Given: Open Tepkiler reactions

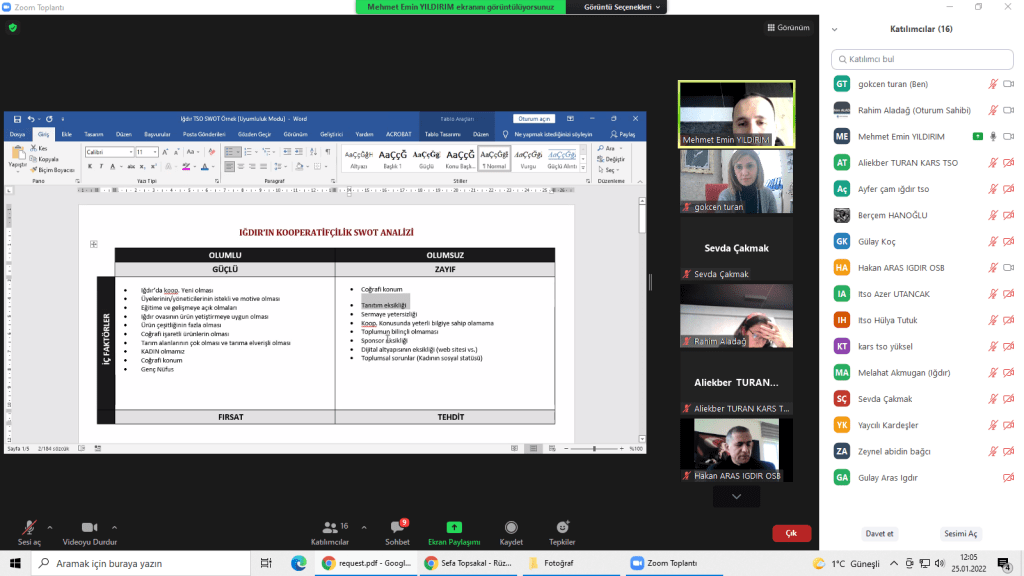Looking at the screenshot, I should 562,528.
